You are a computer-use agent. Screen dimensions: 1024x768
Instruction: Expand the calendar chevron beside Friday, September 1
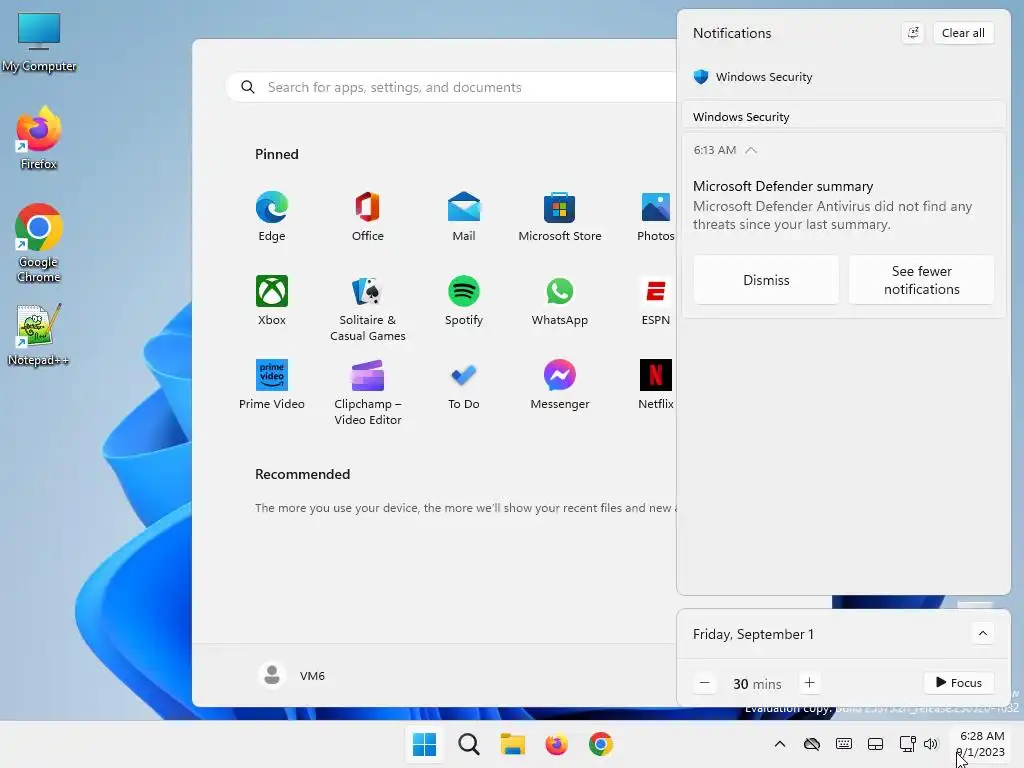click(982, 633)
